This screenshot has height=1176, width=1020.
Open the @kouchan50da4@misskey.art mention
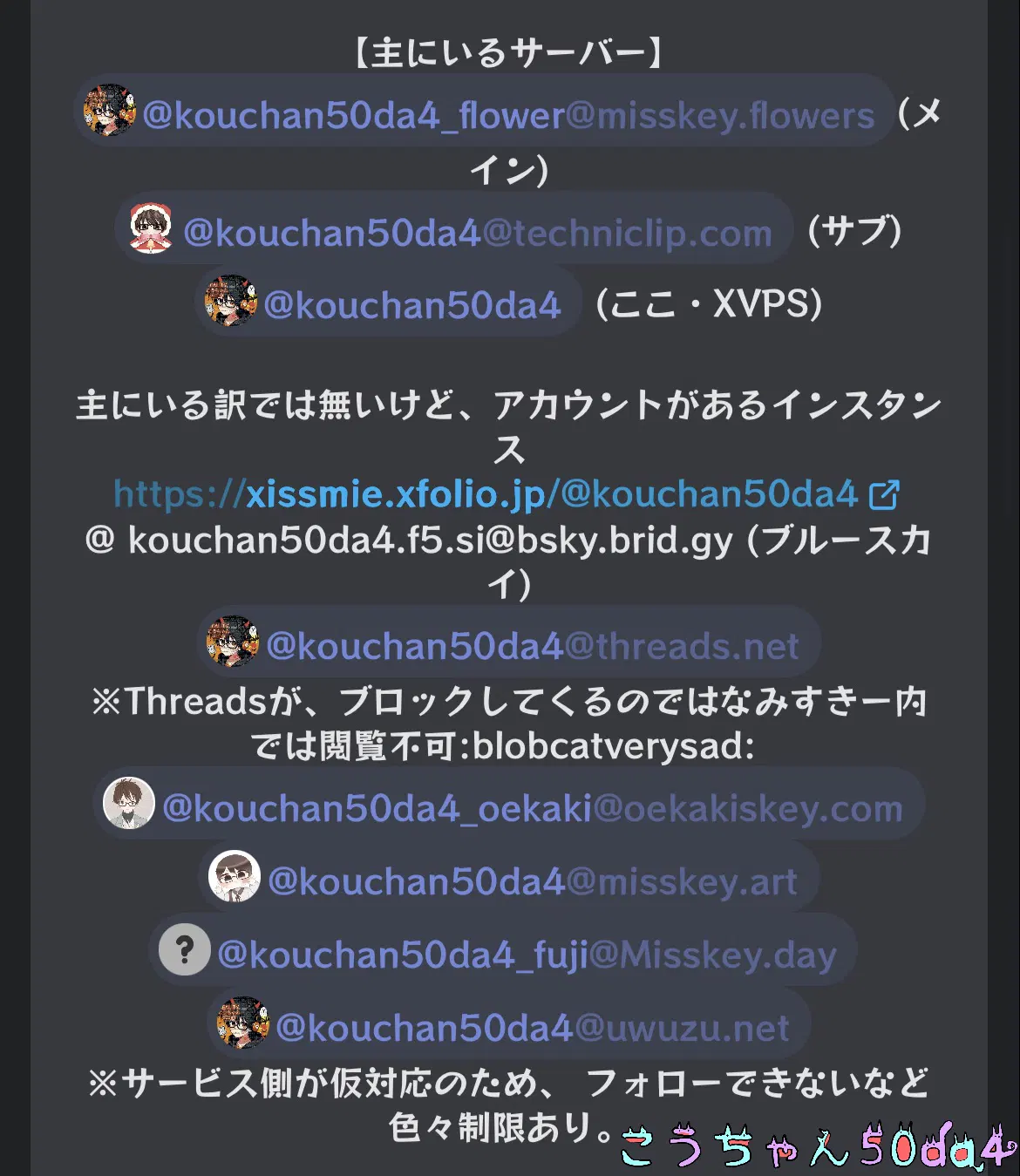tap(509, 876)
